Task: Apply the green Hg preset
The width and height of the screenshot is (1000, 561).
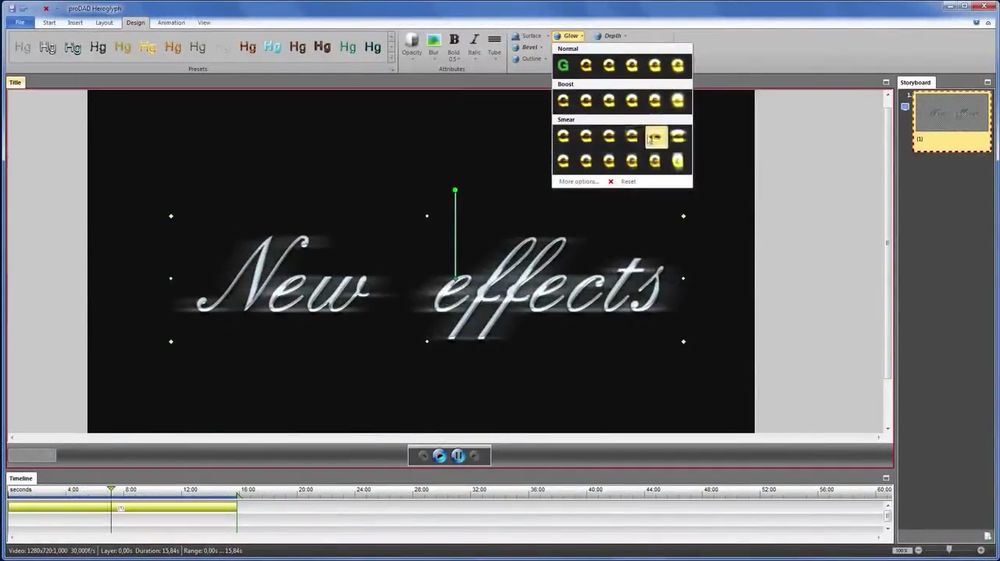Action: pos(348,47)
